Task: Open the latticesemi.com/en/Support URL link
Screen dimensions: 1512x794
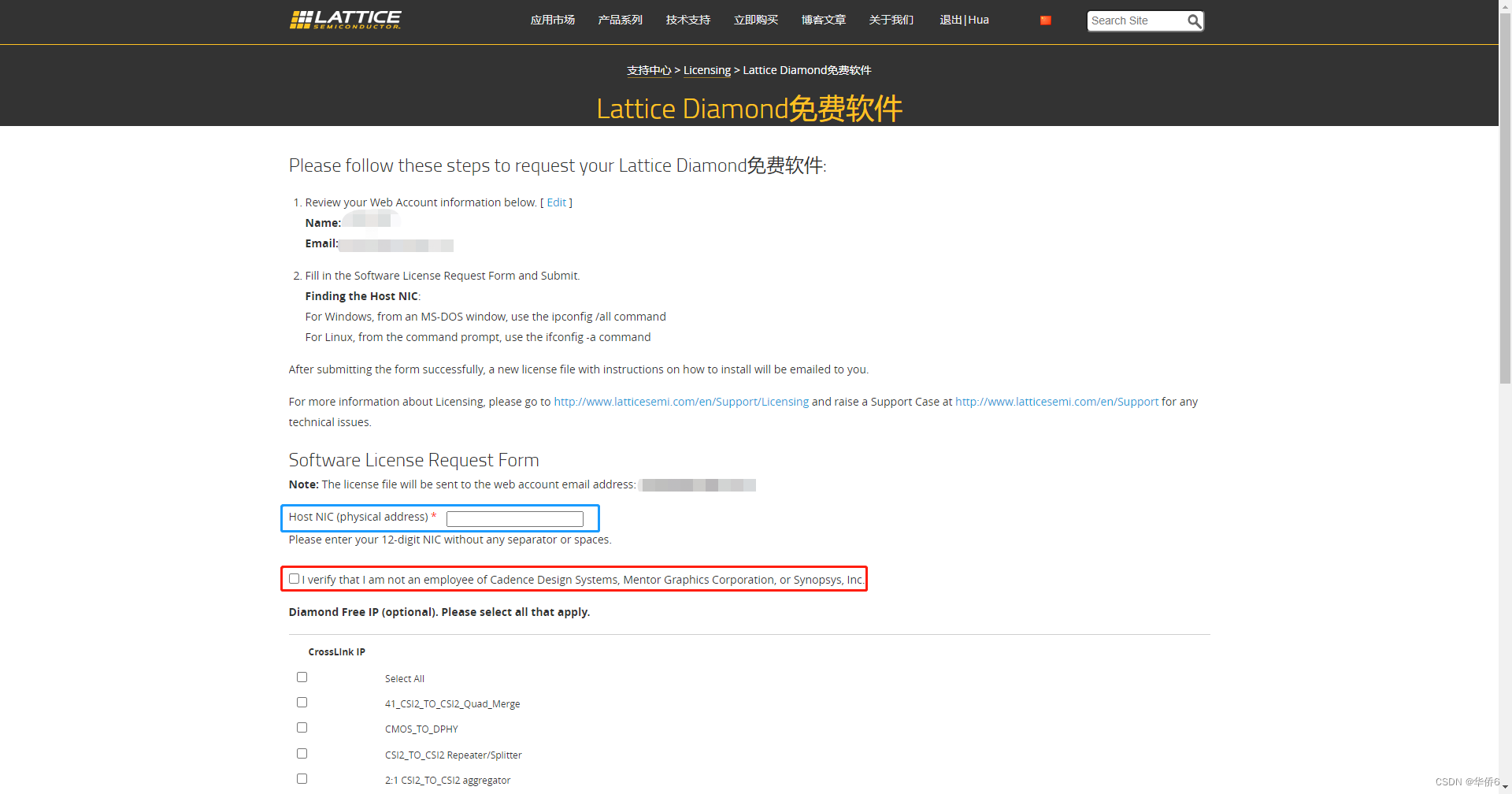Action: coord(1057,402)
